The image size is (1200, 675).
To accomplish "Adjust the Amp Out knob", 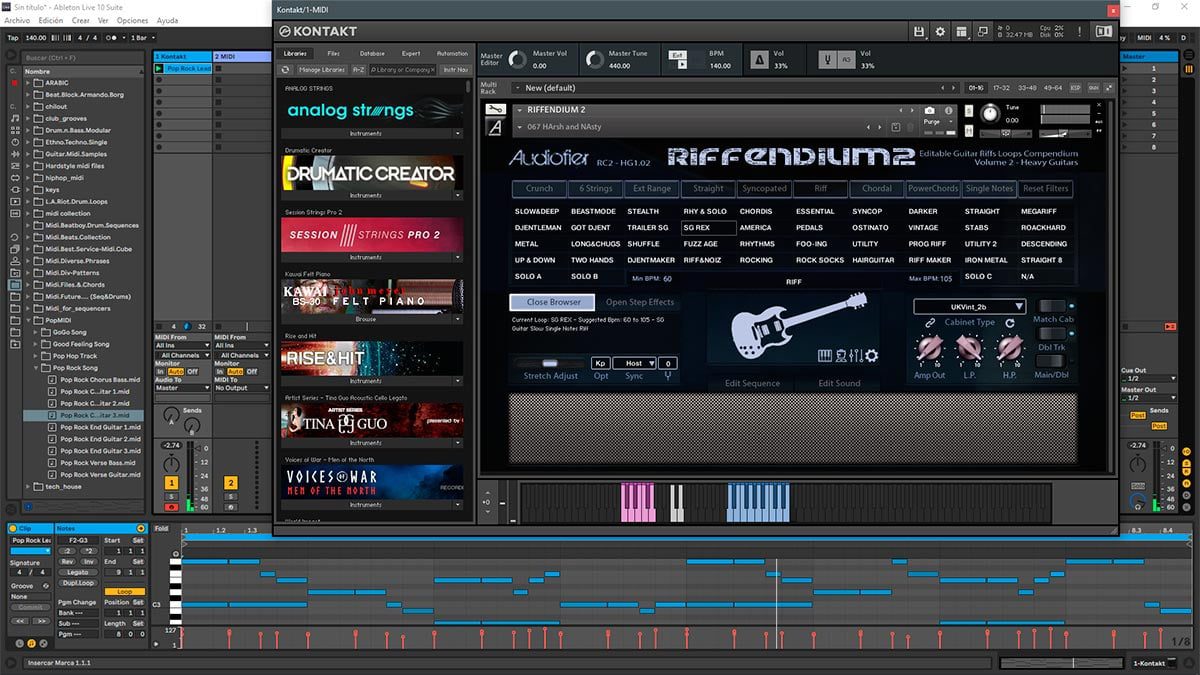I will (929, 348).
